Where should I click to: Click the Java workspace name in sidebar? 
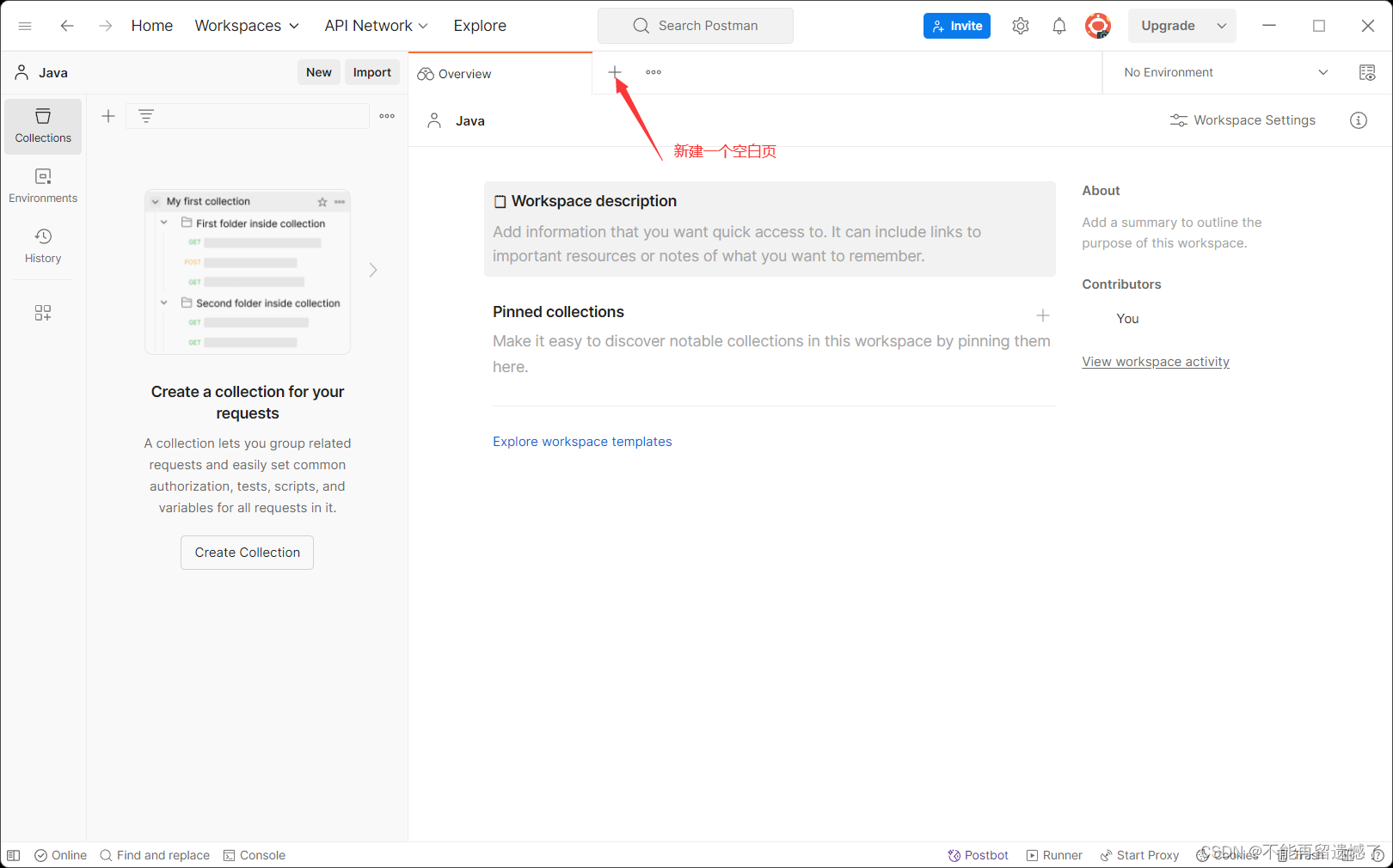coord(53,73)
